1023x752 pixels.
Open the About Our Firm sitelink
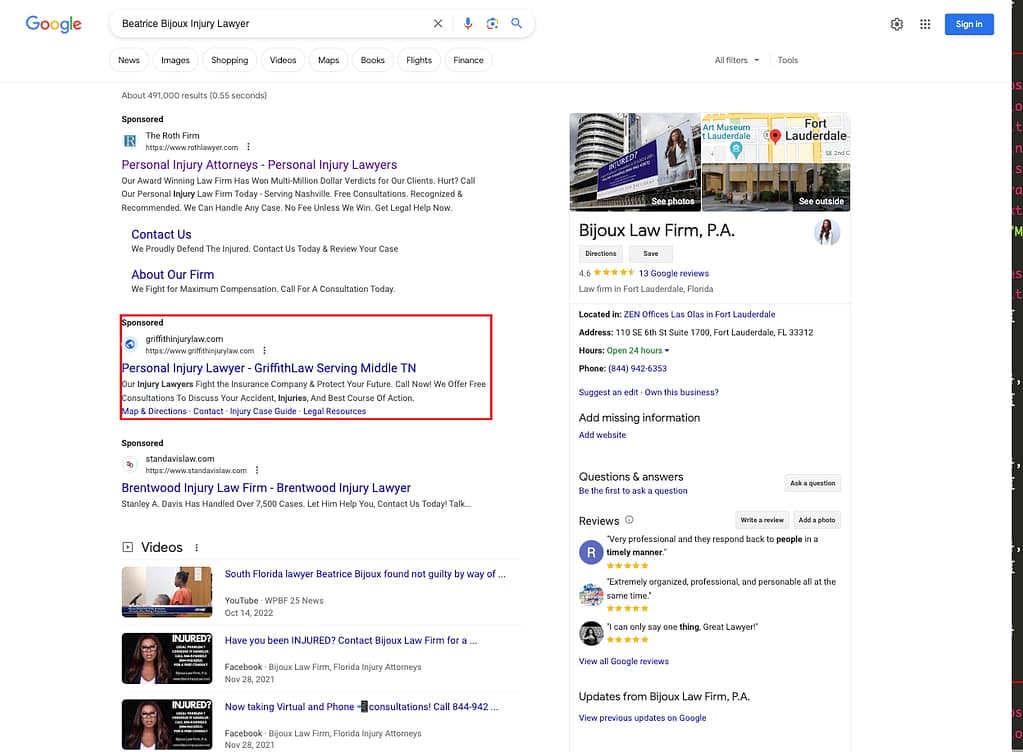point(172,275)
